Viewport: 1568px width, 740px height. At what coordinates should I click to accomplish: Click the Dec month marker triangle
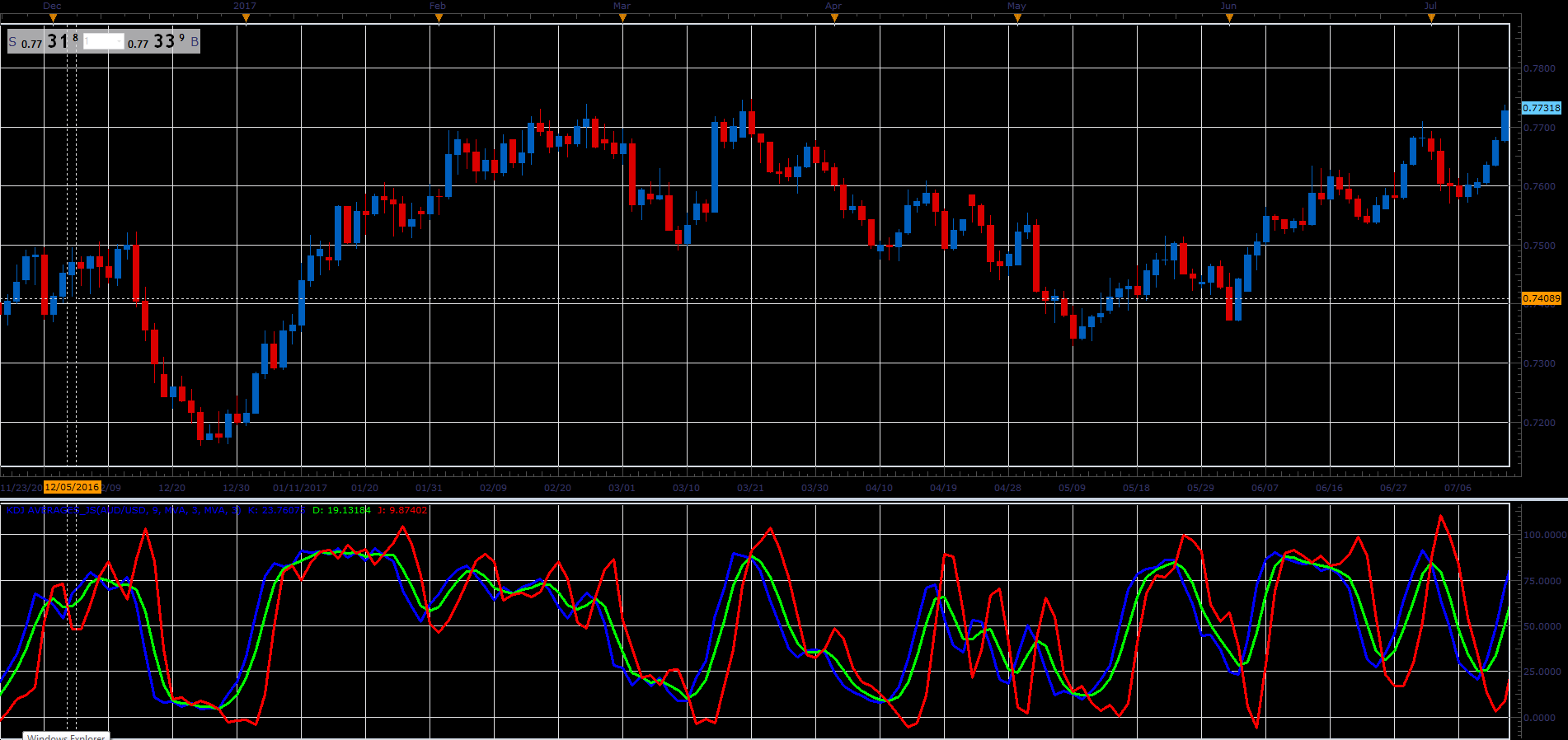point(53,18)
